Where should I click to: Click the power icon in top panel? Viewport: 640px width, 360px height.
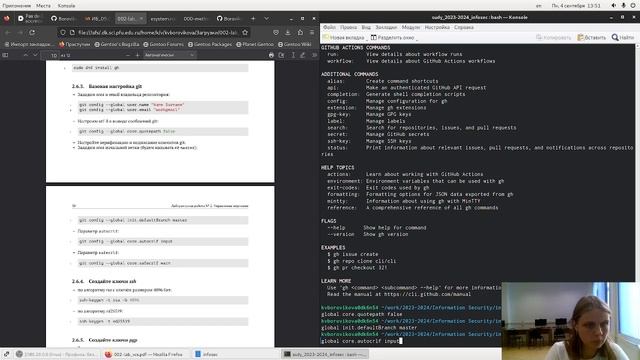coord(633,6)
